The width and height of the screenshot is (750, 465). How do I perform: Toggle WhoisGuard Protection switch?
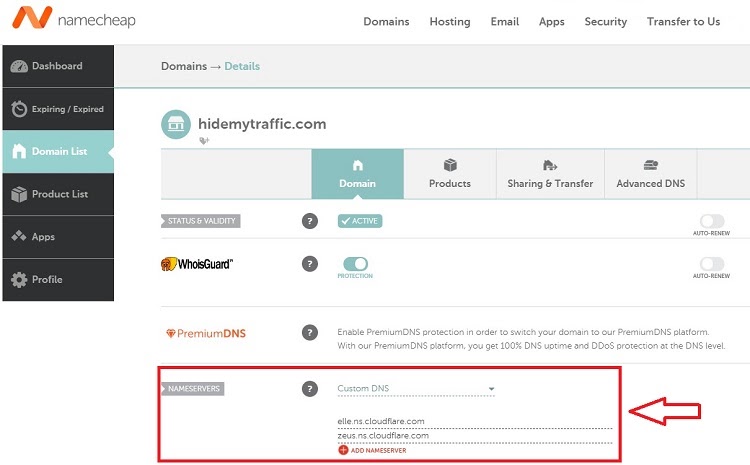(355, 264)
